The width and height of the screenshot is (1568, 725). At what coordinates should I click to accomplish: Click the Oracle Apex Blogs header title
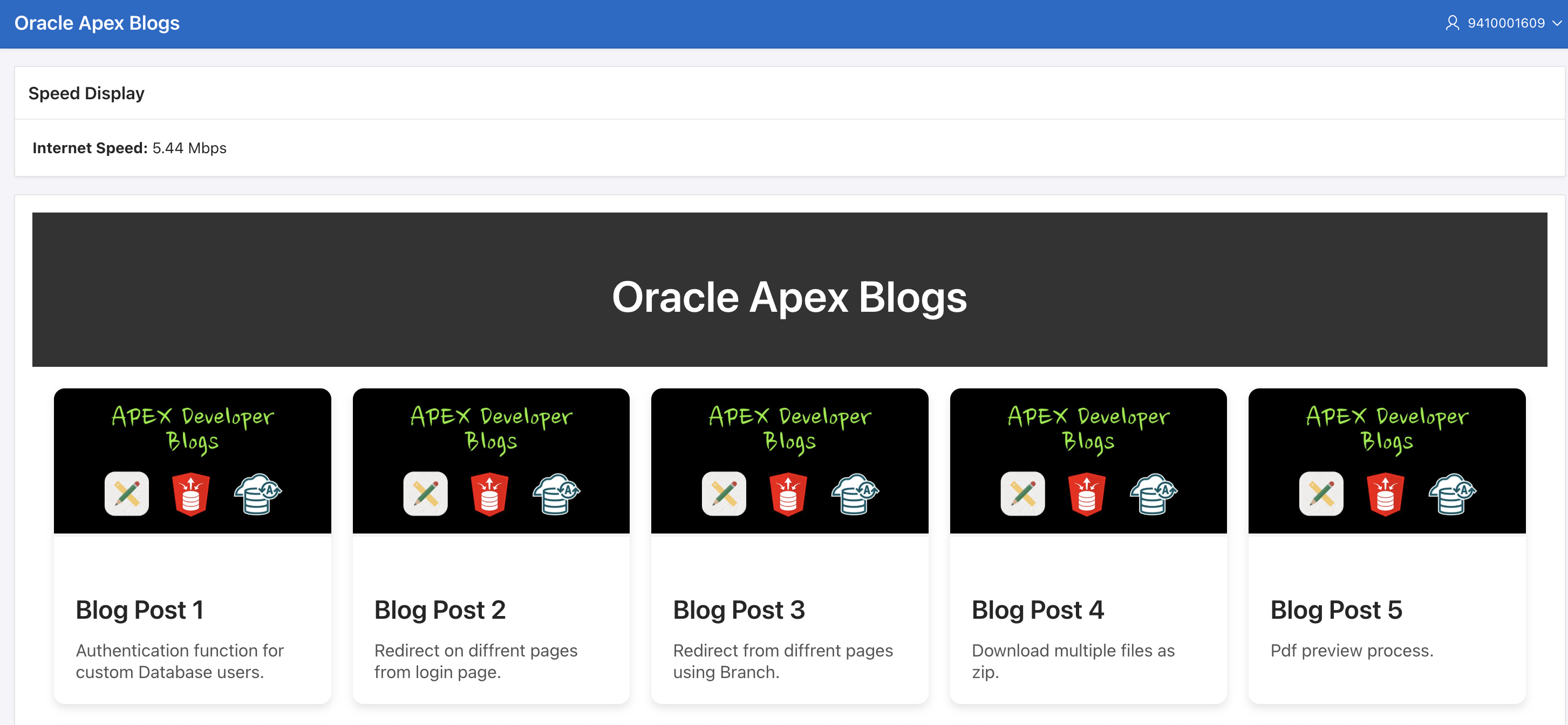point(97,23)
